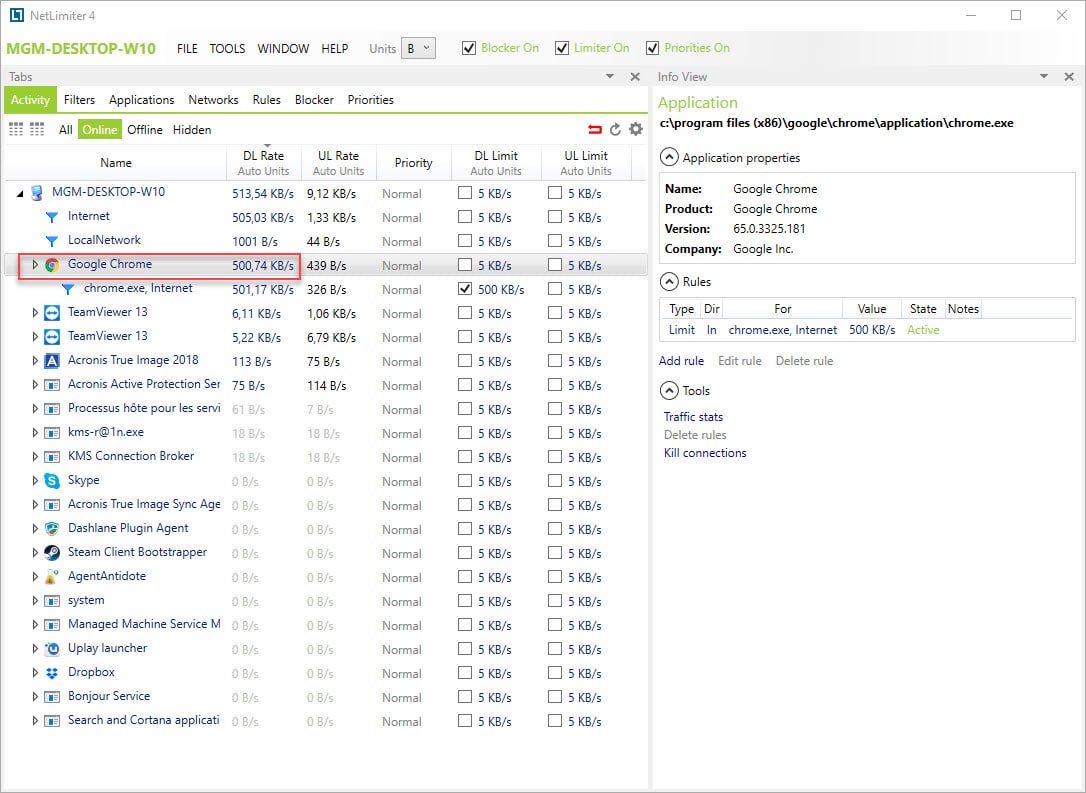Toggle the Blocker On checkbox
Image resolution: width=1086 pixels, height=793 pixels.
coord(469,48)
